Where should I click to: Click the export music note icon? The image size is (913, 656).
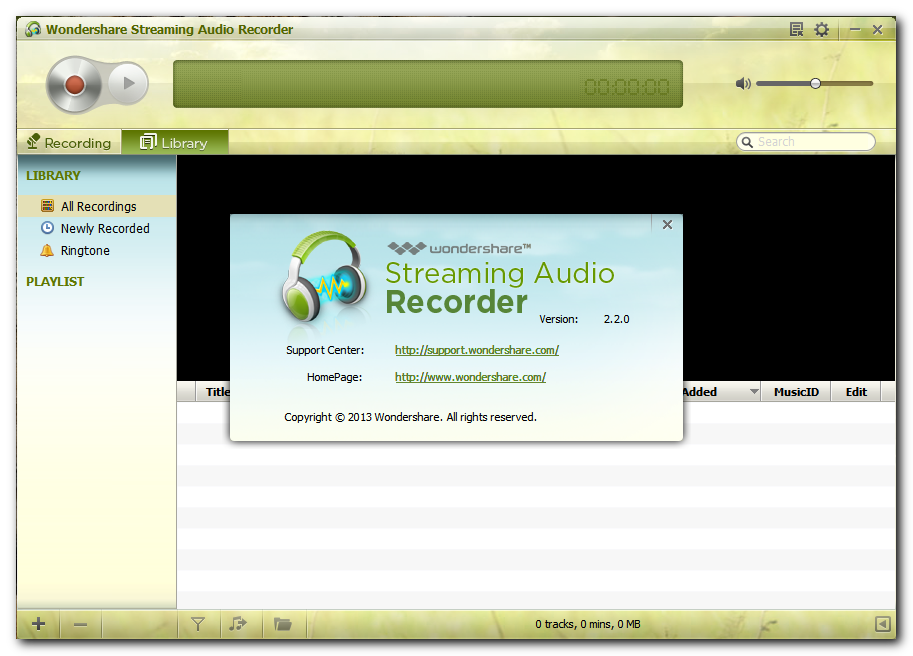coord(238,625)
